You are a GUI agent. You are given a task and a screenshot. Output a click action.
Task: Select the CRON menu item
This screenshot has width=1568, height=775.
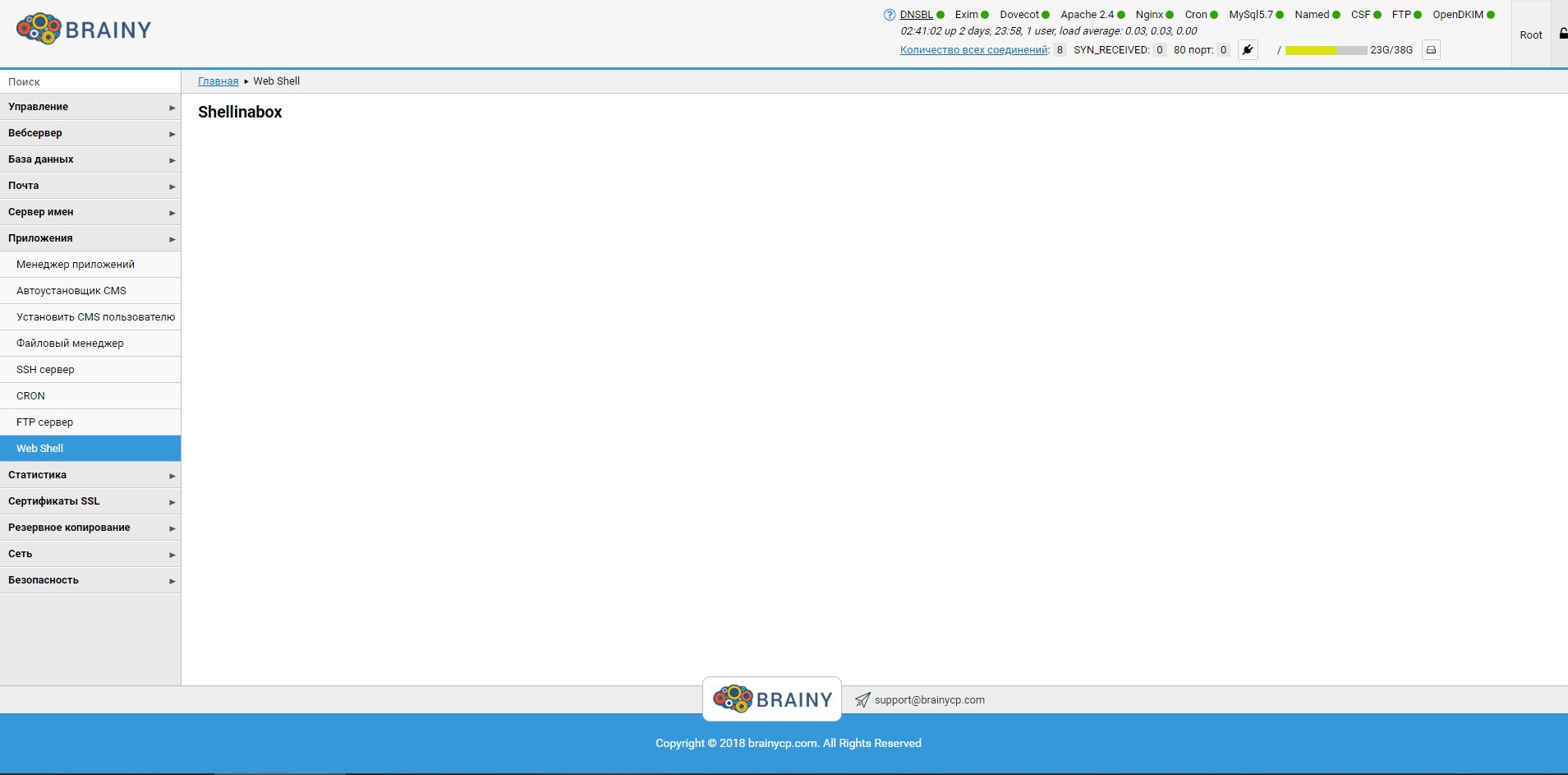point(30,396)
